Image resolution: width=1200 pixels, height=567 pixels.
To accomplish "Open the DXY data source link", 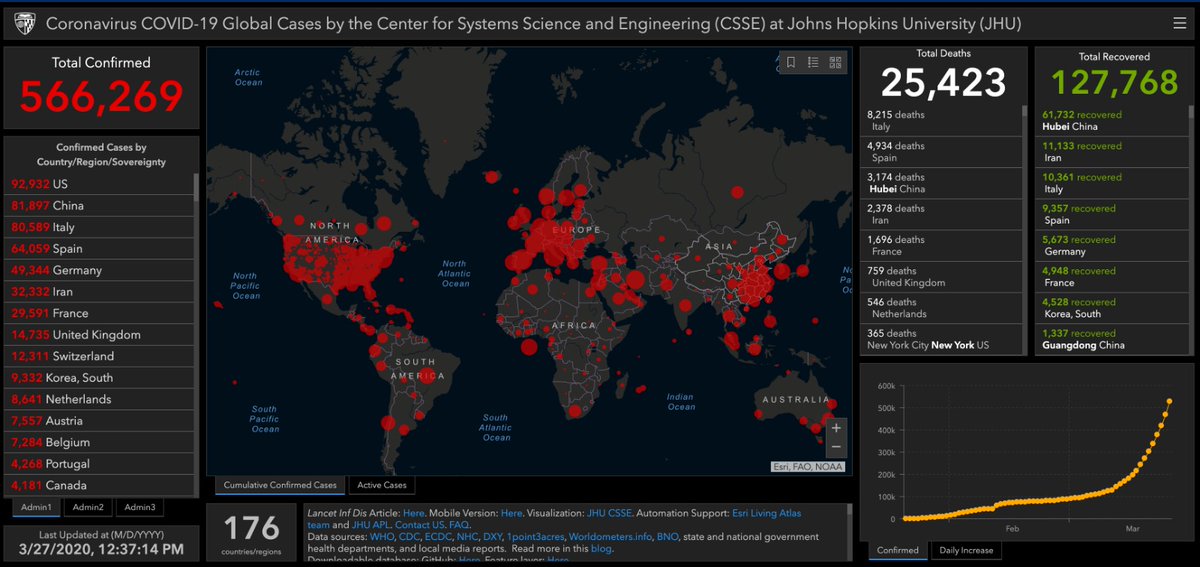I will [493, 536].
